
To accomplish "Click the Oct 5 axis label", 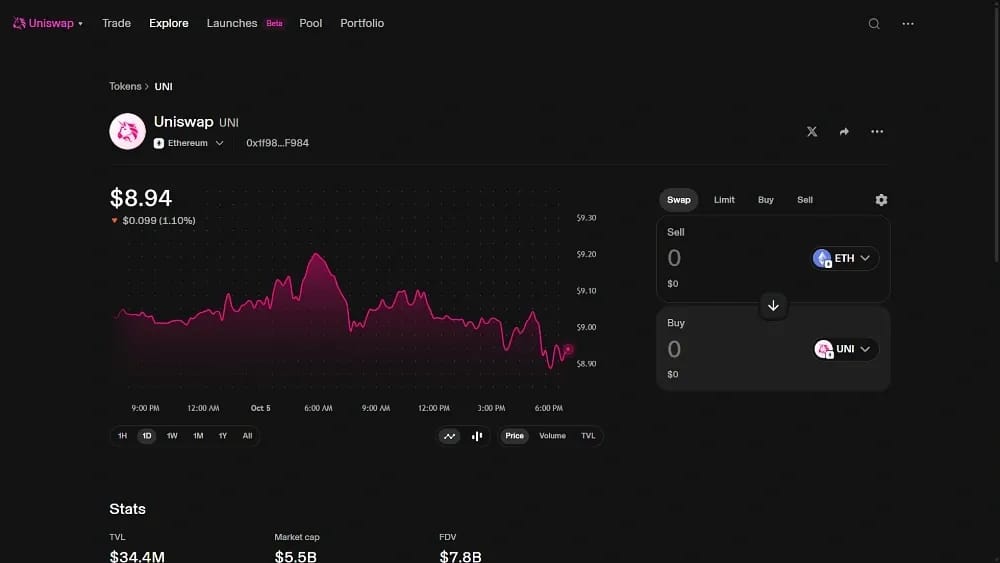I will (x=260, y=408).
